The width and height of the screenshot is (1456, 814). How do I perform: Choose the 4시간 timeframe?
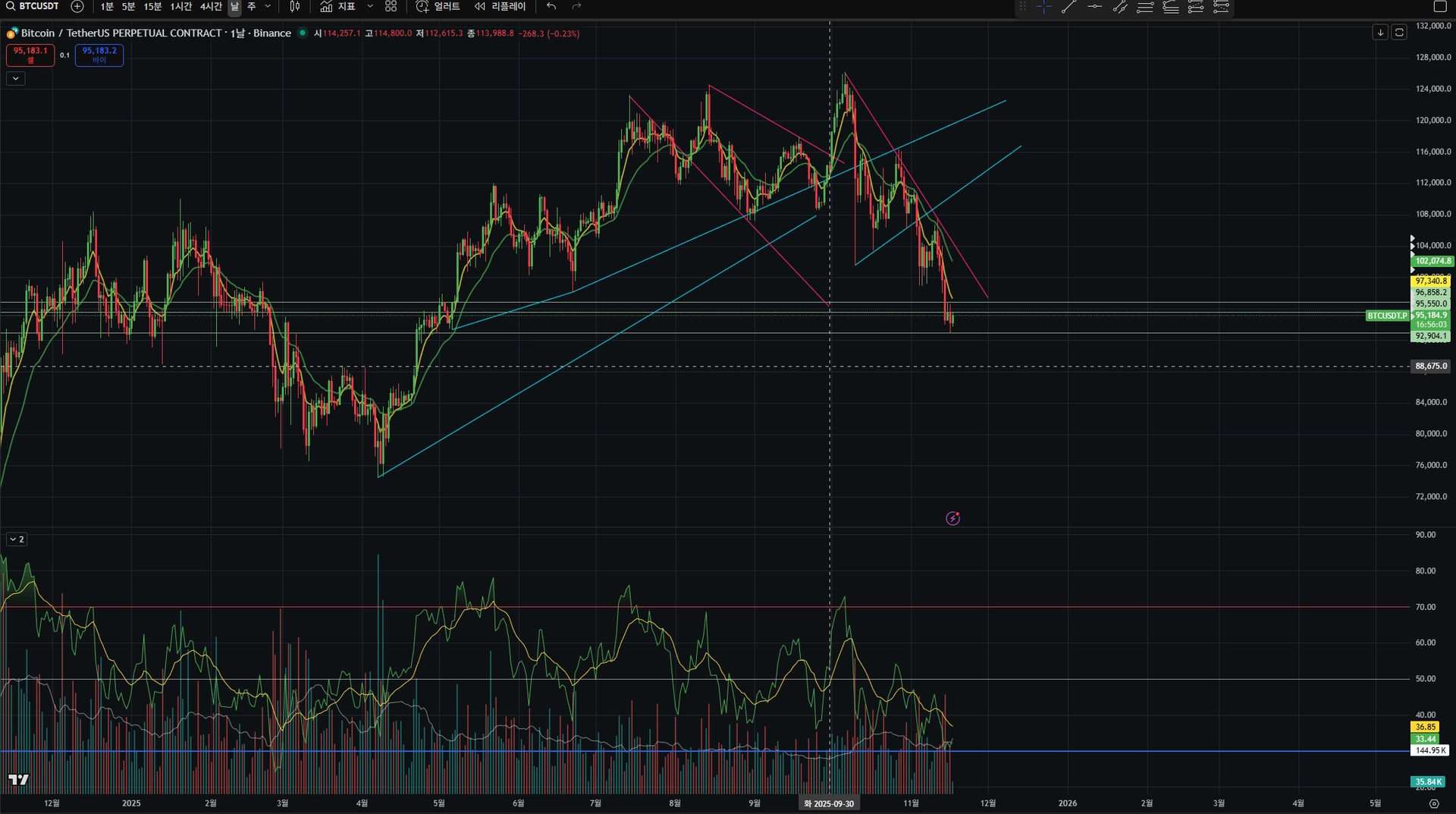pos(211,6)
